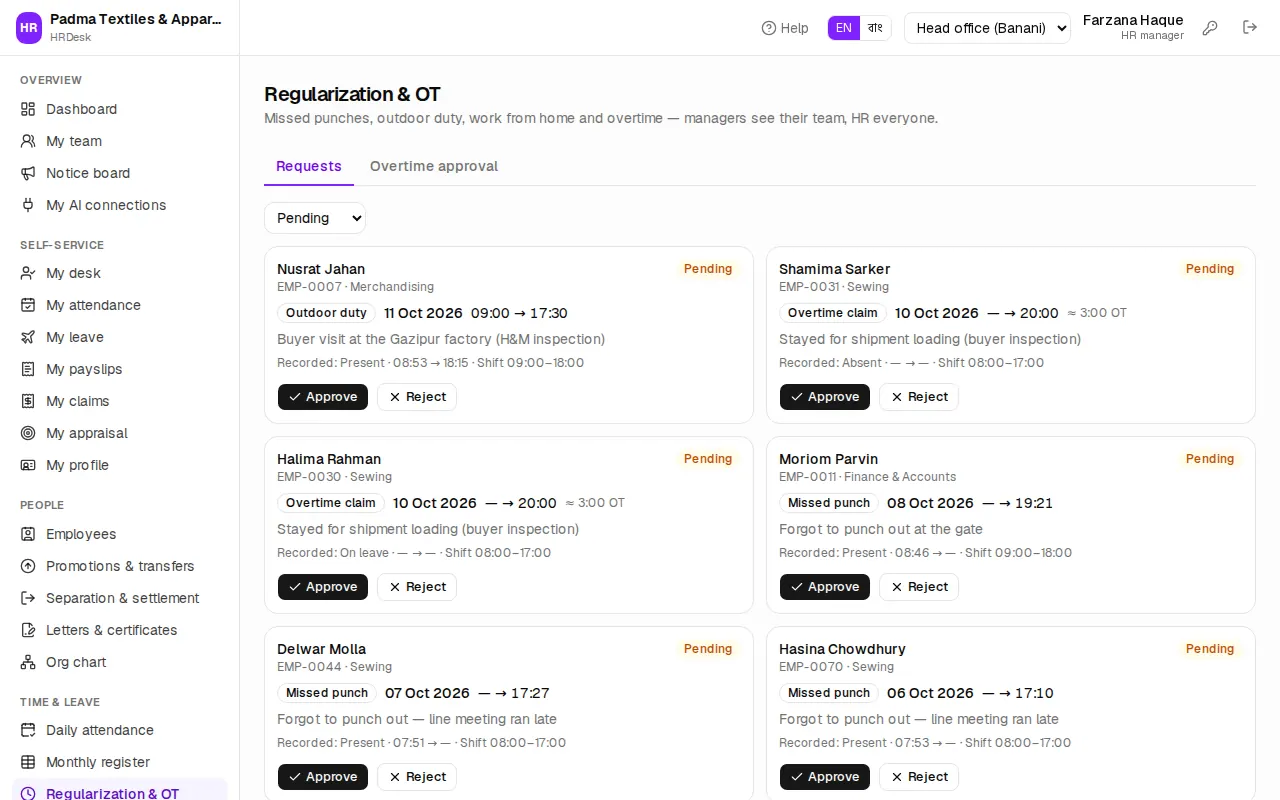Select the Requests tab

click(309, 166)
